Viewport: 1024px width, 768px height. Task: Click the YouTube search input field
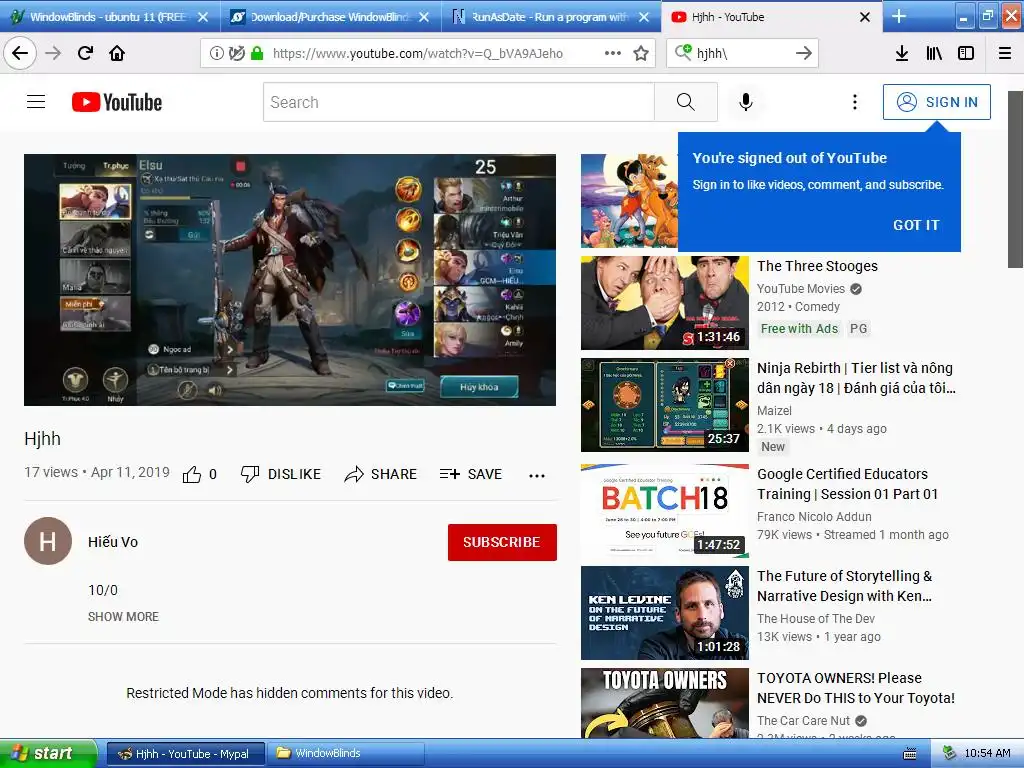[458, 102]
